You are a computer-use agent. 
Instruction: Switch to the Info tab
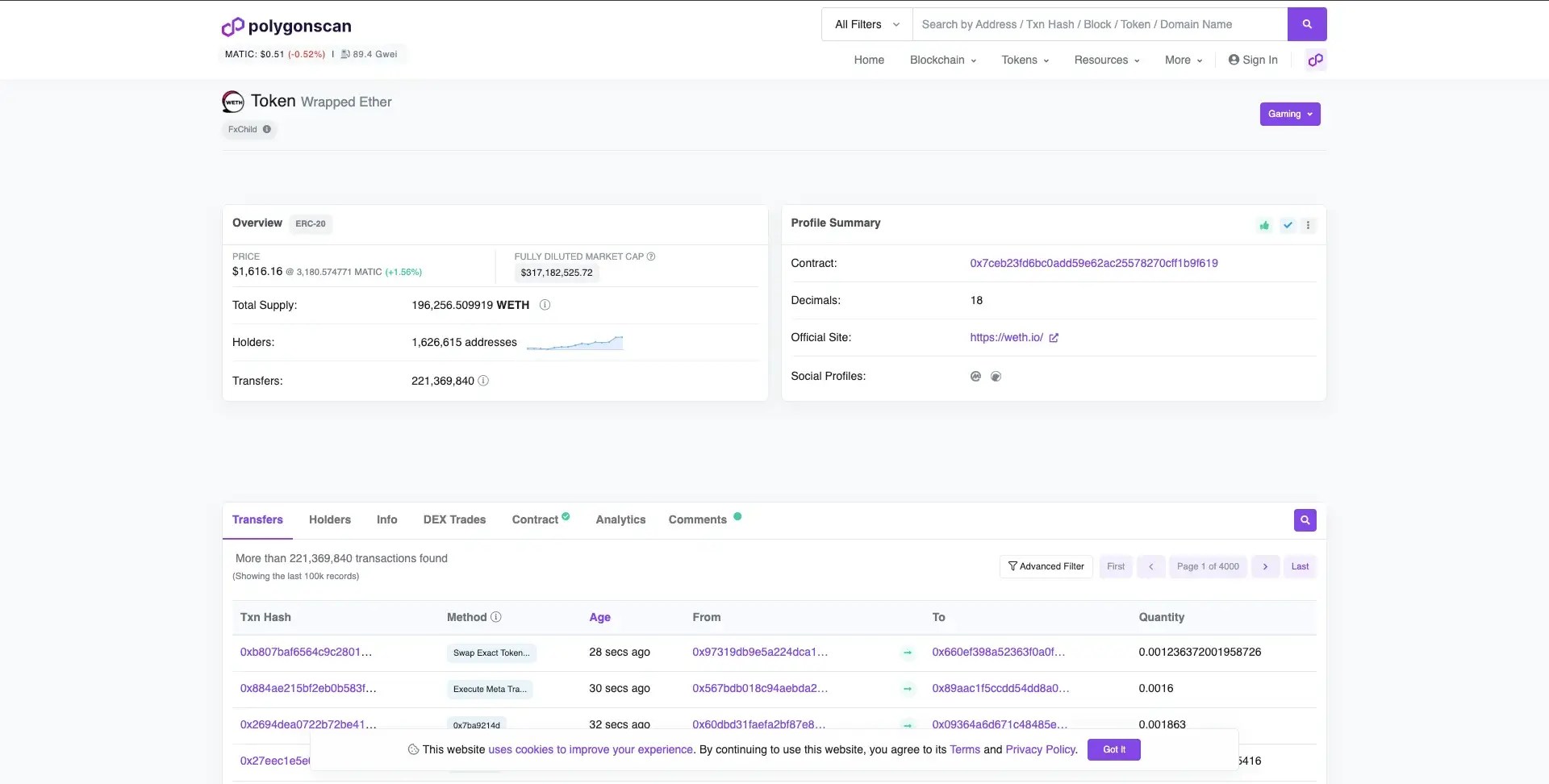(387, 520)
